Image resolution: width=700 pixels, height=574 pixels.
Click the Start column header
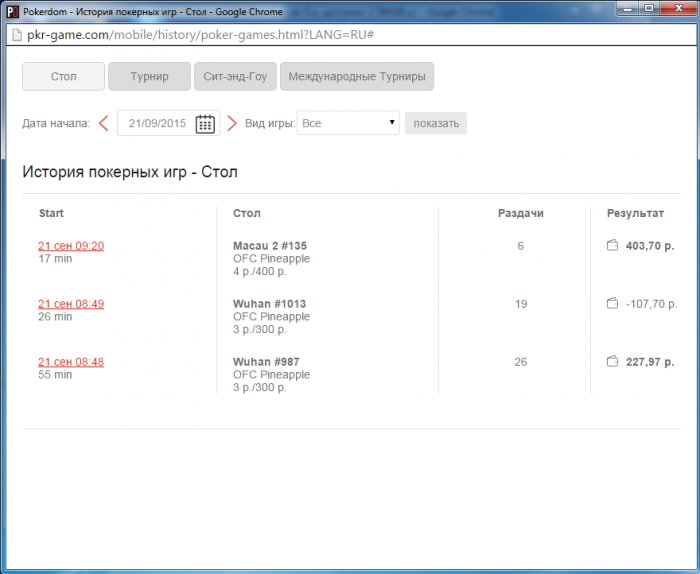tap(51, 213)
